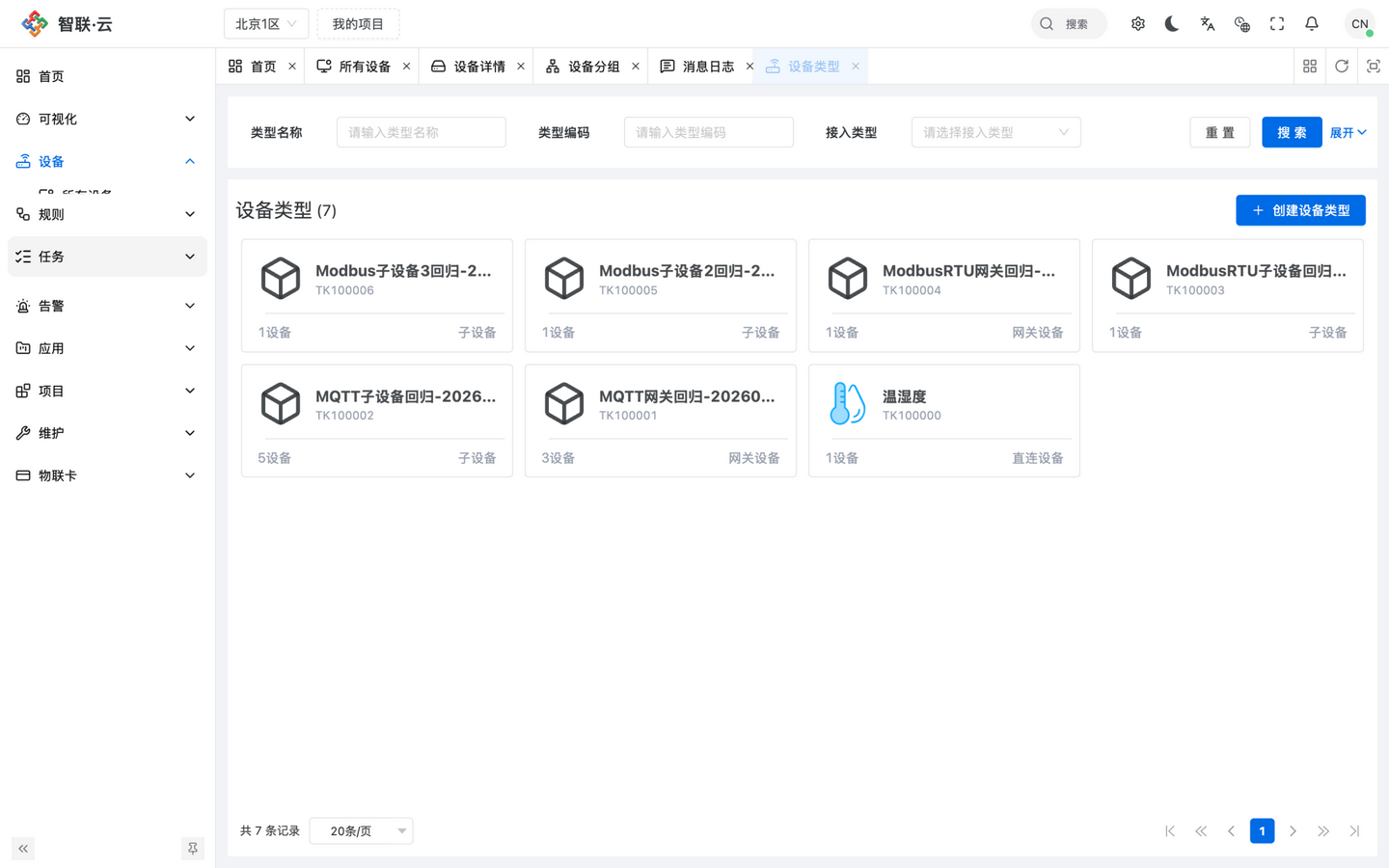Image resolution: width=1389 pixels, height=868 pixels.
Task: Pin the sidebar with pin icon
Action: click(x=193, y=849)
